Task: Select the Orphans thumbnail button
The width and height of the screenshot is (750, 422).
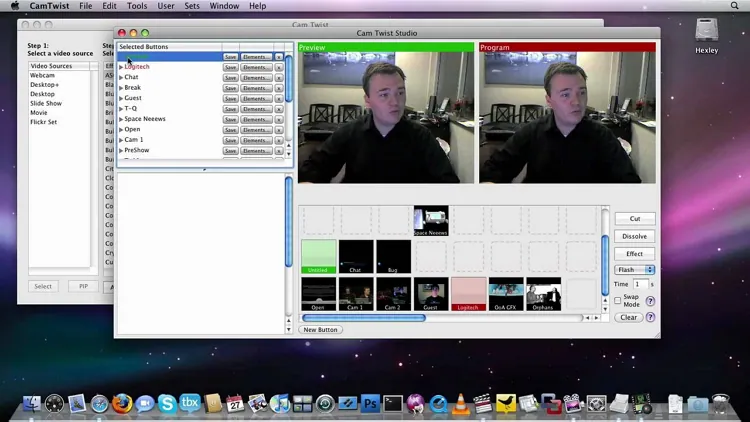Action: pyautogui.click(x=543, y=294)
